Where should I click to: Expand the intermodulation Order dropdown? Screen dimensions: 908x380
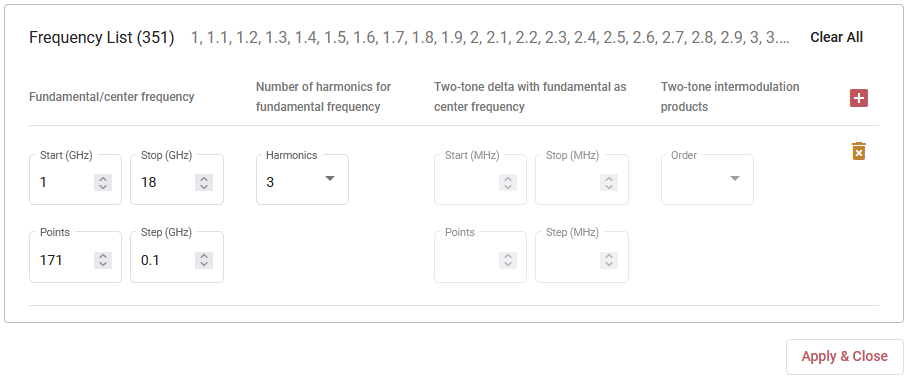point(707,180)
